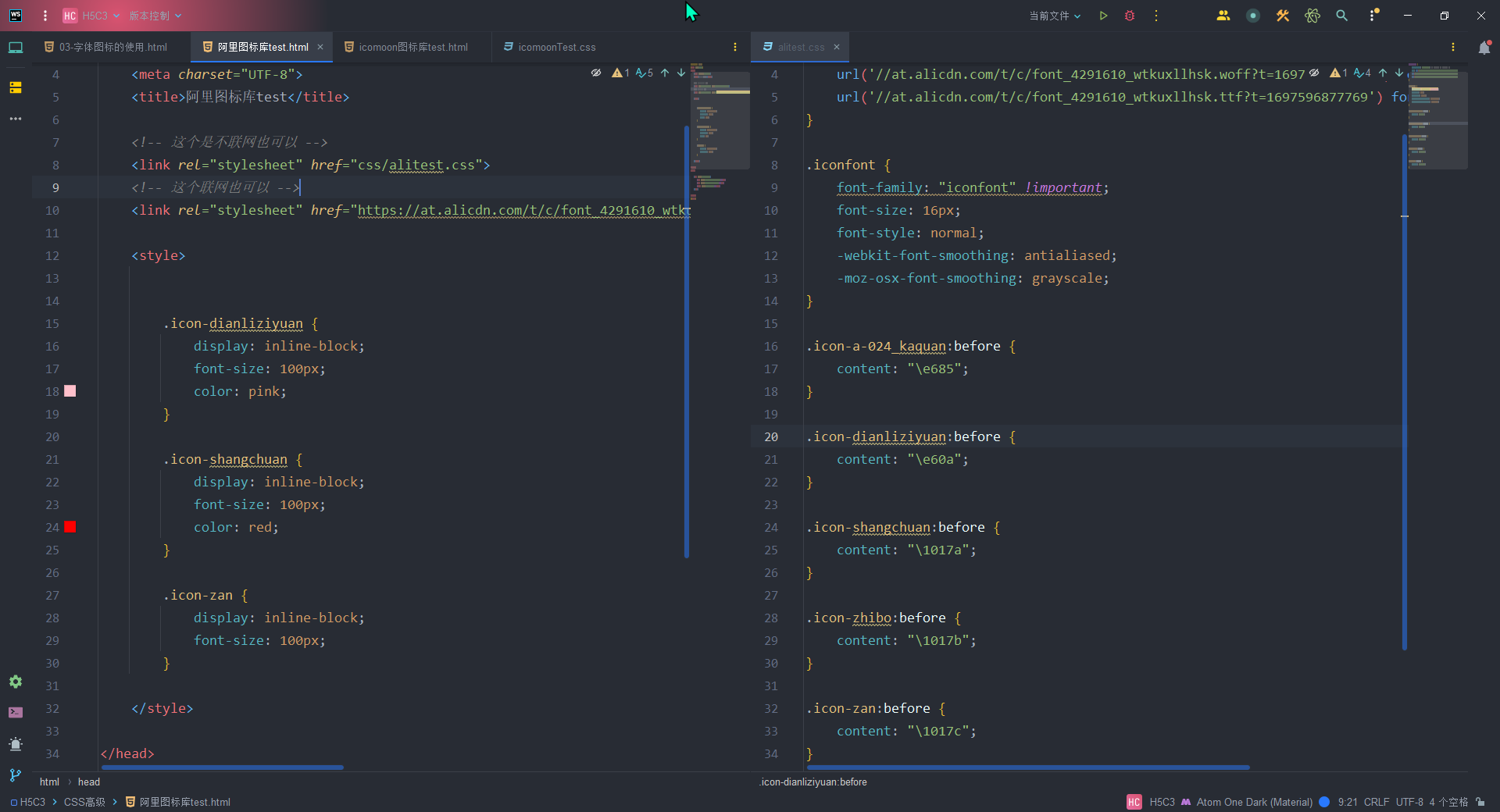Open warnings indicator in left editor

point(621,73)
